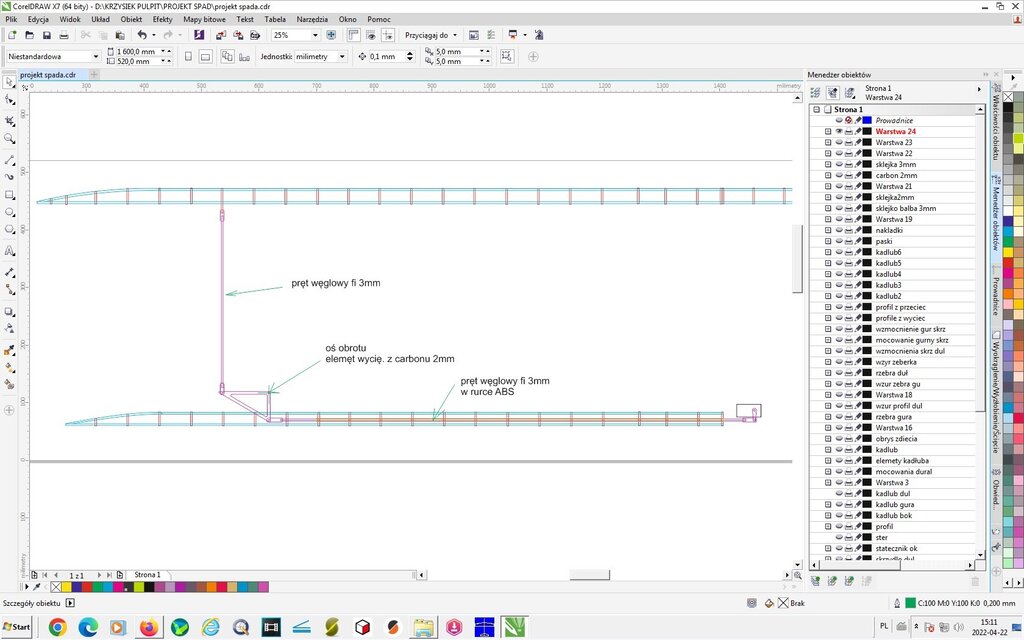Open the Przyciągaj do snap button
The image size is (1024, 640).
pos(431,35)
